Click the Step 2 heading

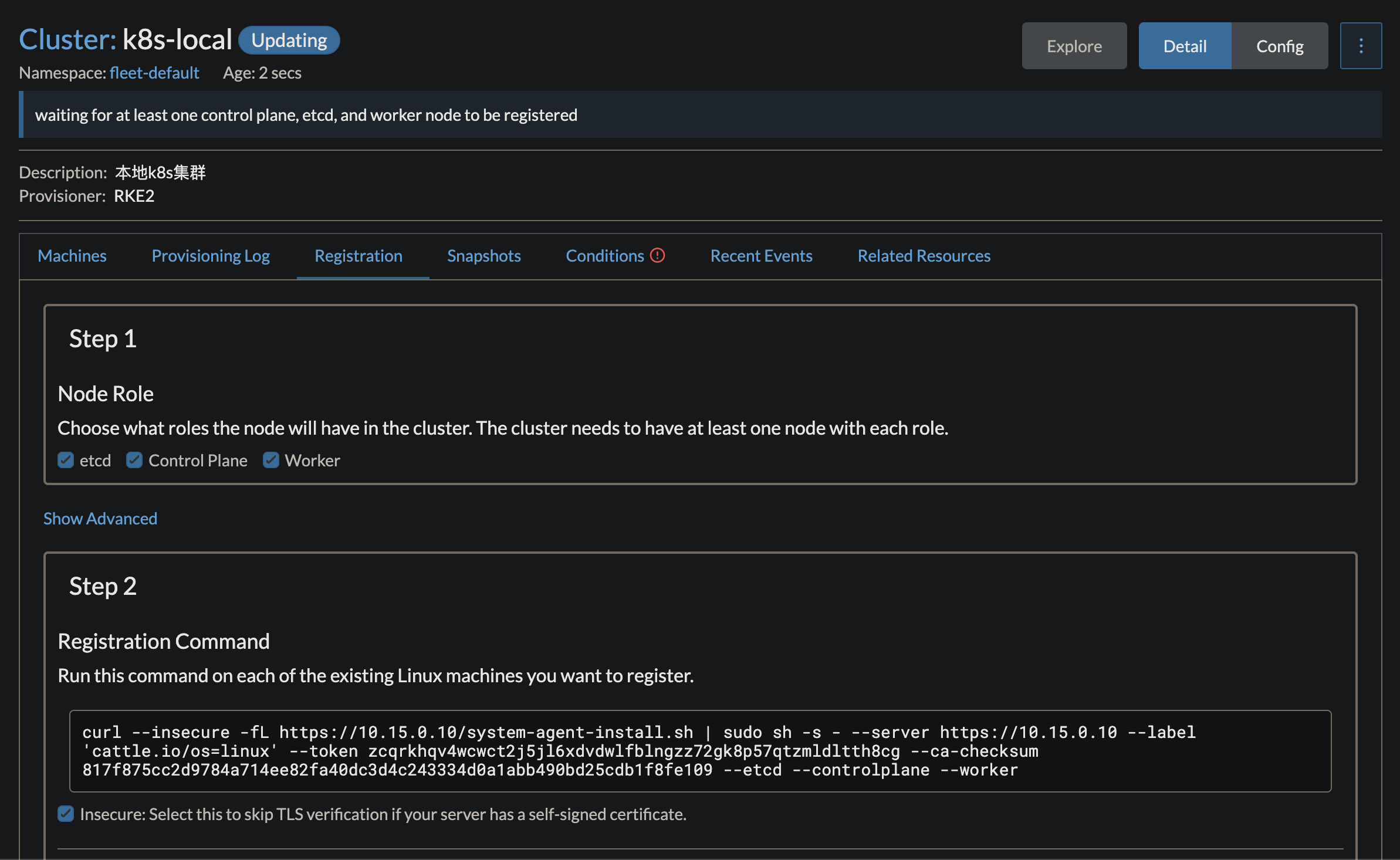(103, 586)
